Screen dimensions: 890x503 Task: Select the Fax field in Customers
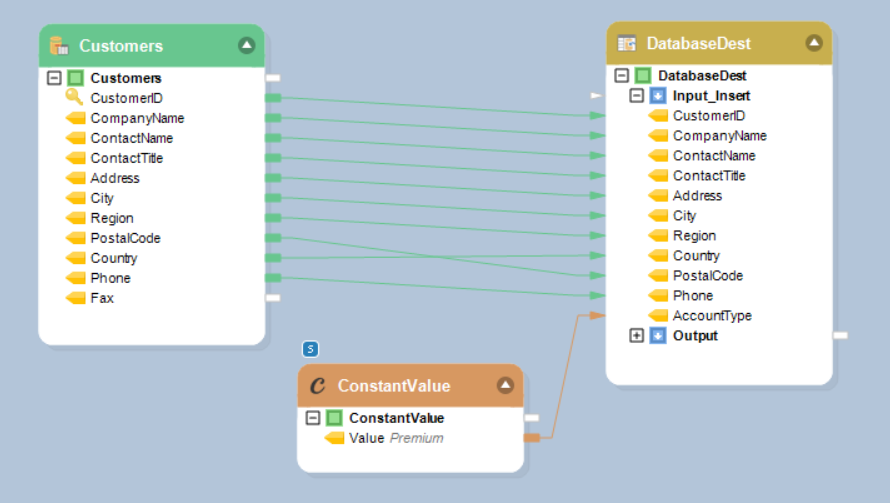[x=102, y=298]
